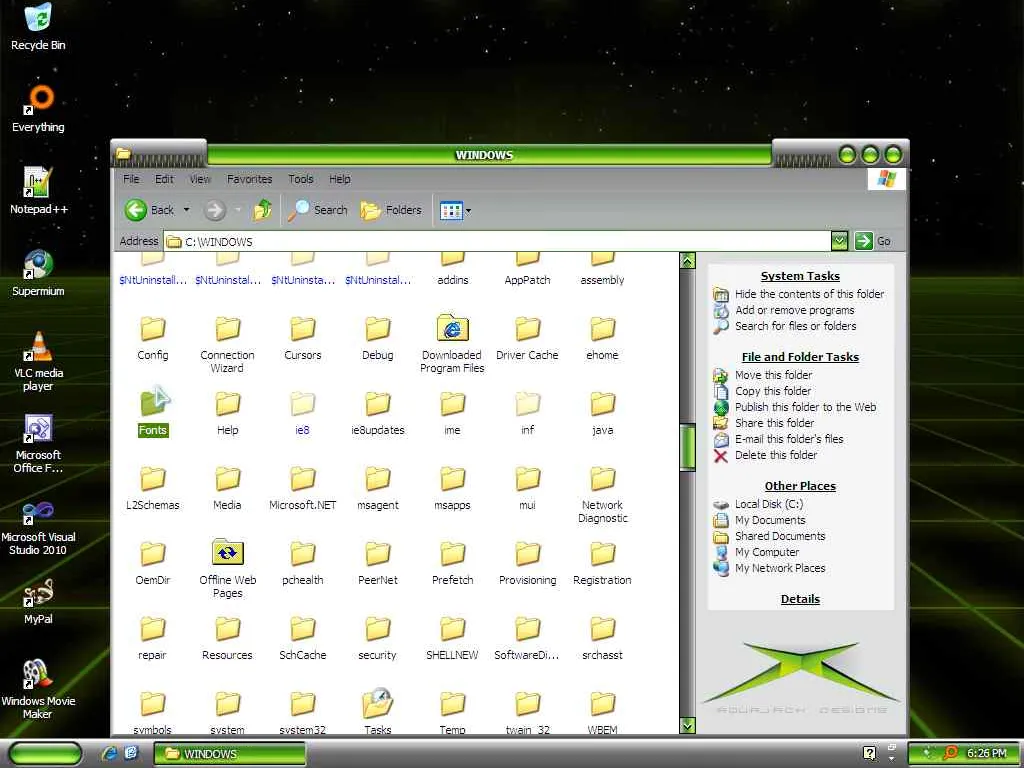
Task: Click Add or remove programs link
Action: pyautogui.click(x=794, y=310)
